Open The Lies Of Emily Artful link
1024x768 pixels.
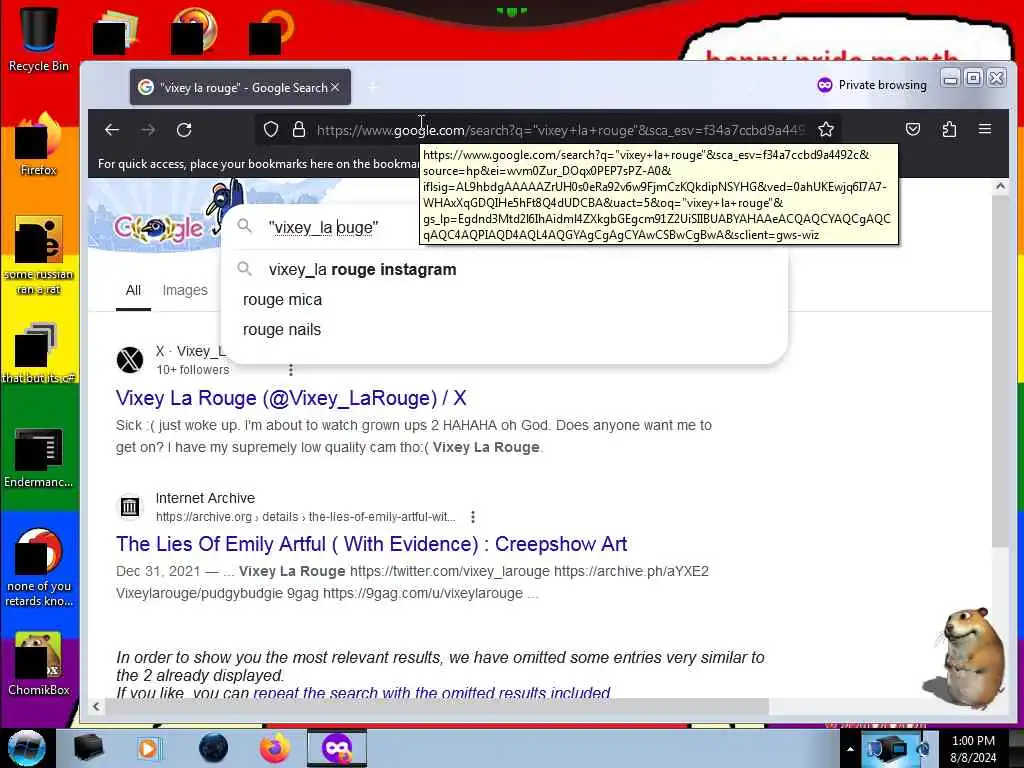[x=372, y=544]
